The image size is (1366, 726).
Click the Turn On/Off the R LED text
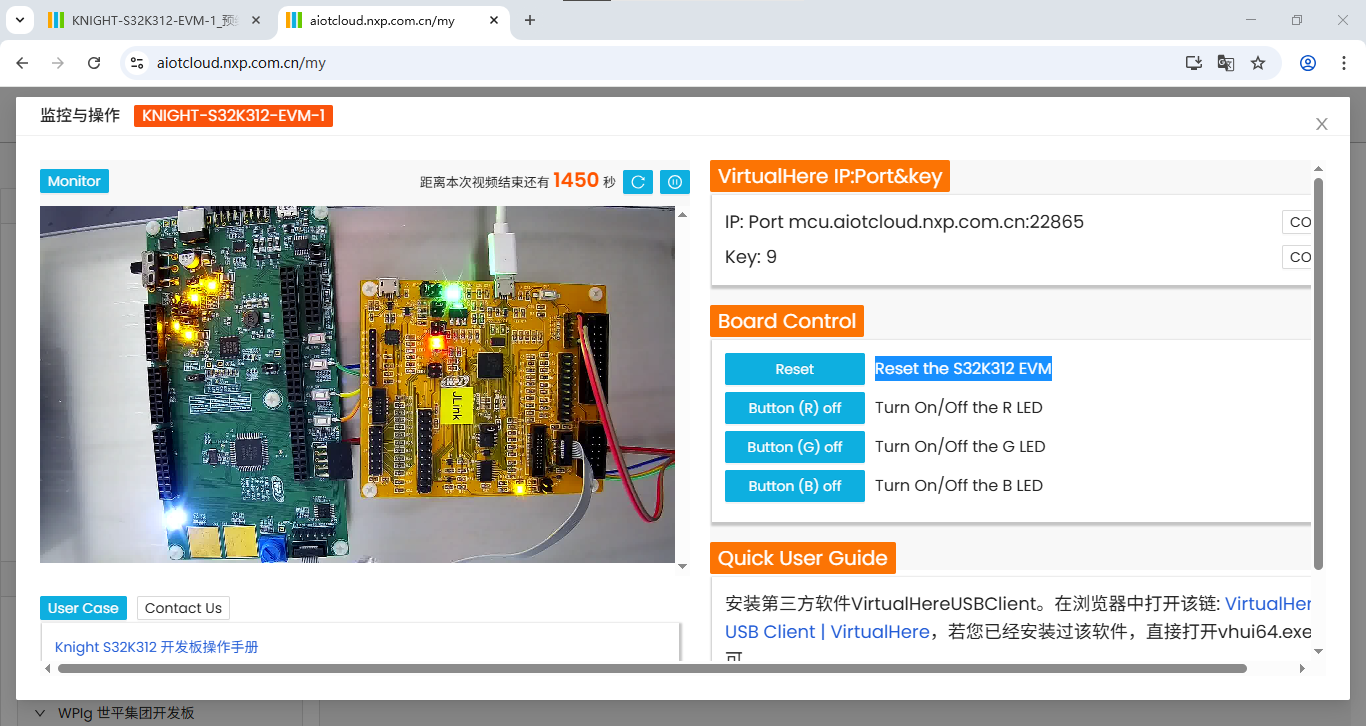[959, 408]
